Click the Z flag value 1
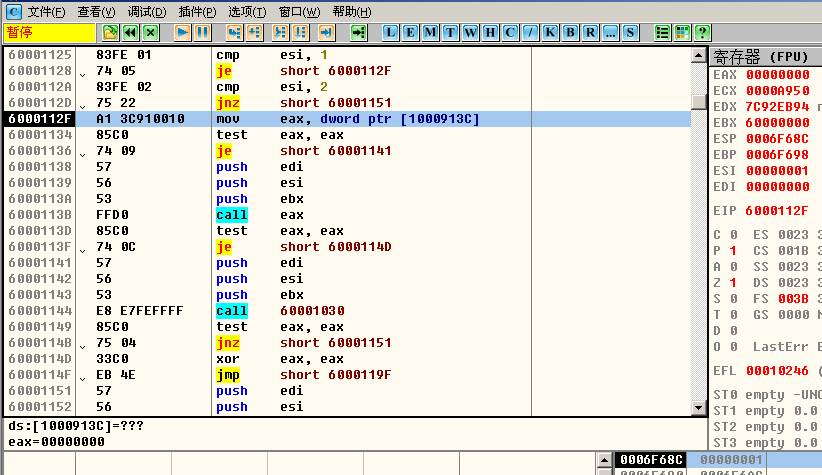Screen dimensions: 822x475 click(x=733, y=283)
